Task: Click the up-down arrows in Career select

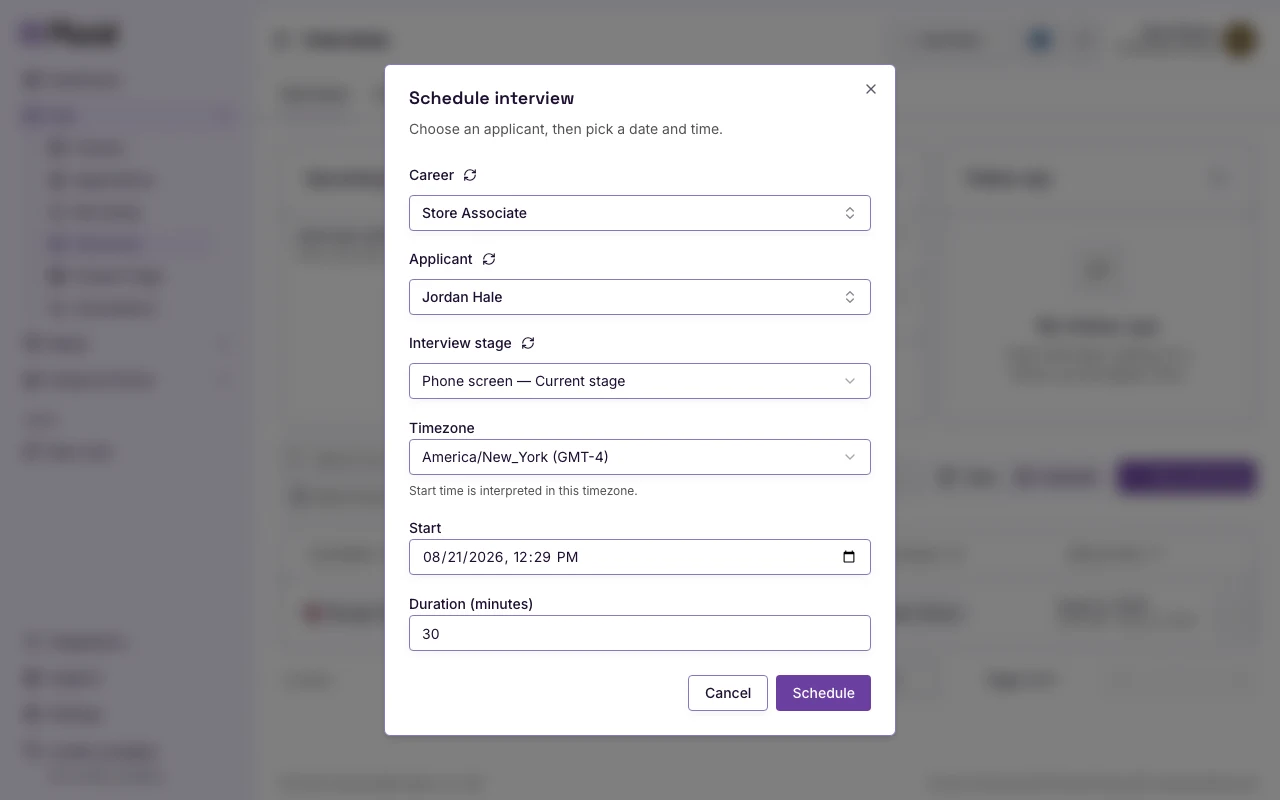Action: (x=850, y=213)
